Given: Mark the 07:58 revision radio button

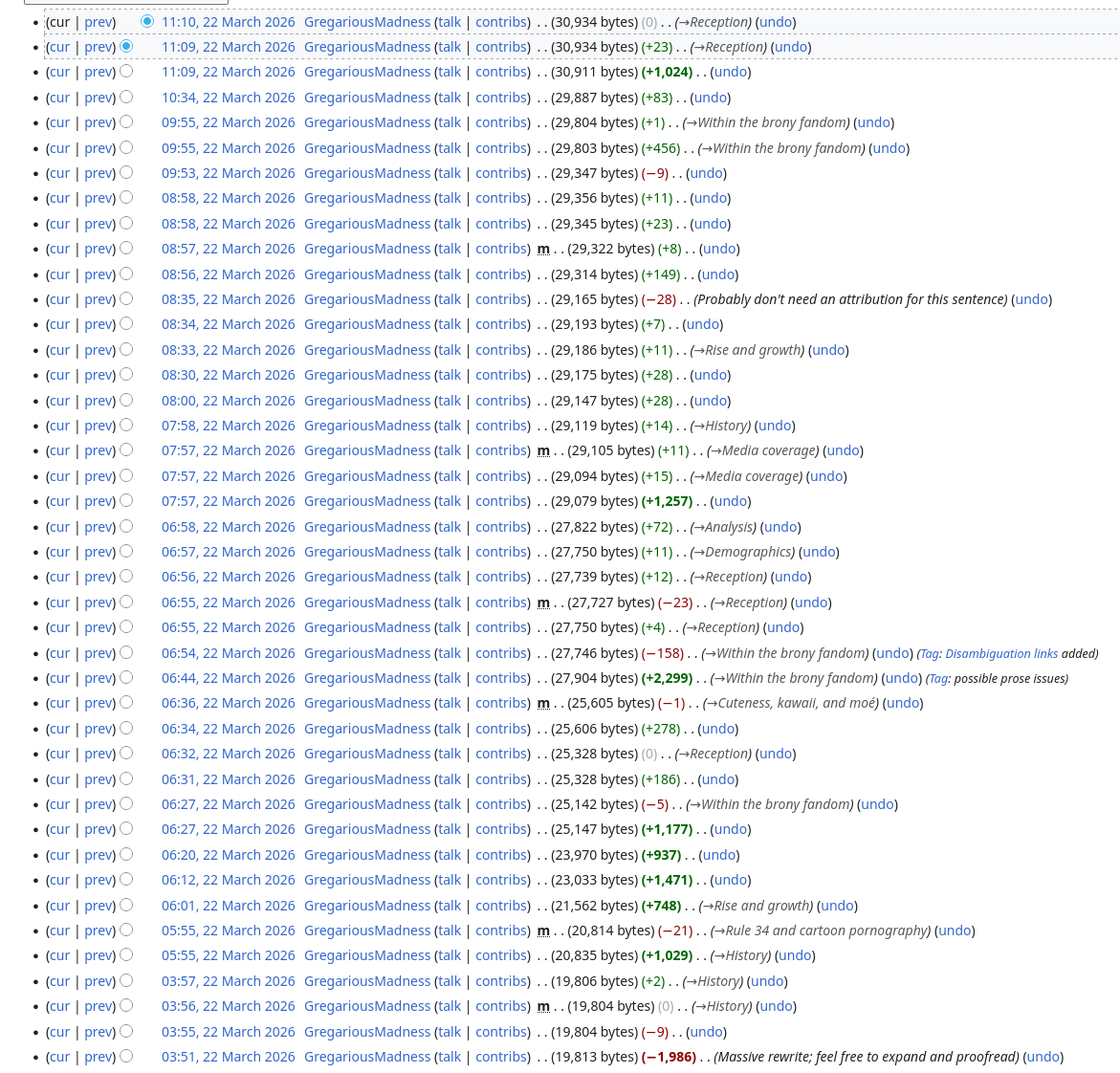Looking at the screenshot, I should [x=126, y=425].
